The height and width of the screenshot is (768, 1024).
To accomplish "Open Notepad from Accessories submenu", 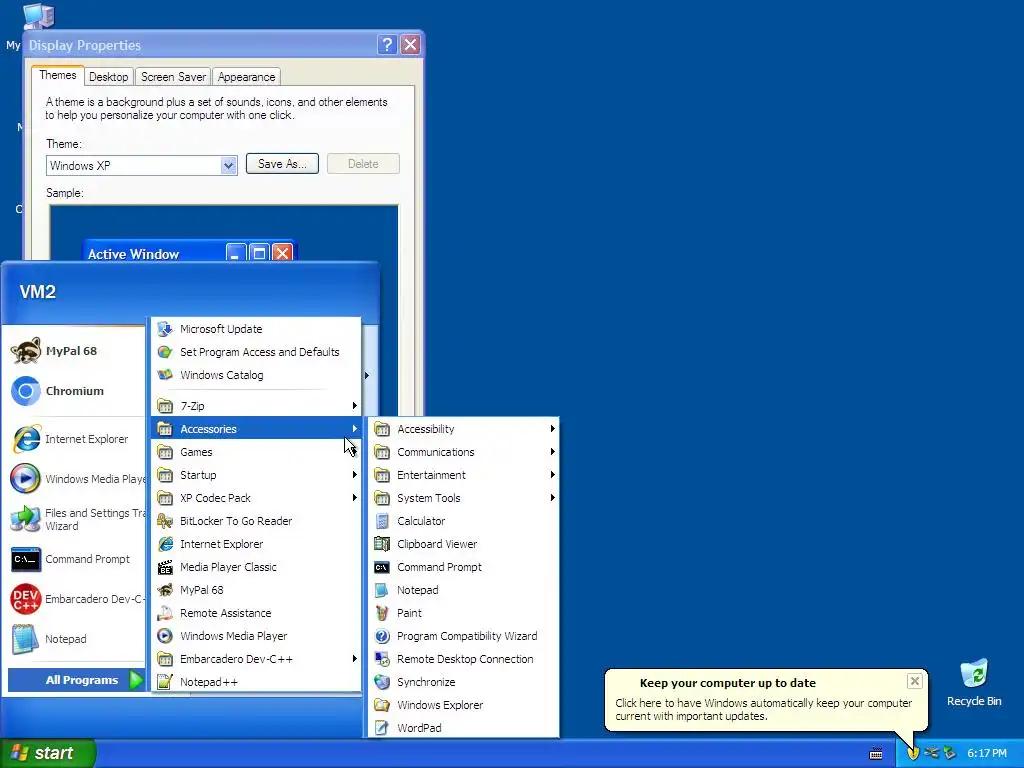I will [463, 590].
